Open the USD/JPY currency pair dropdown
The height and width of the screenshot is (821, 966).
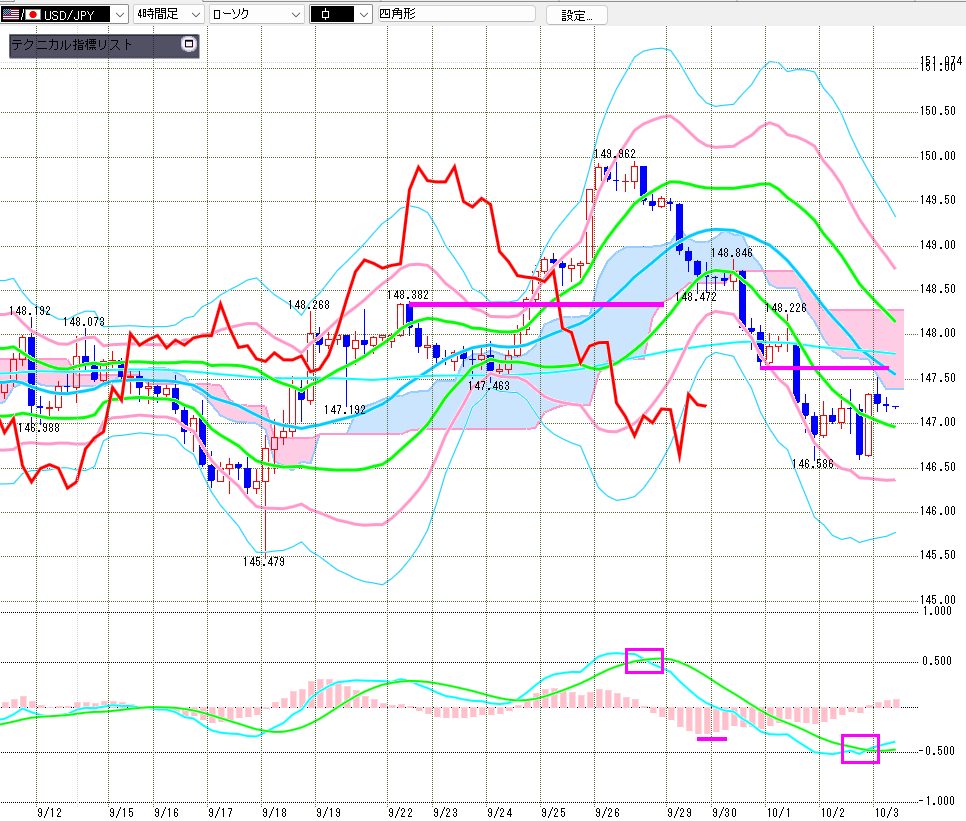(x=118, y=15)
